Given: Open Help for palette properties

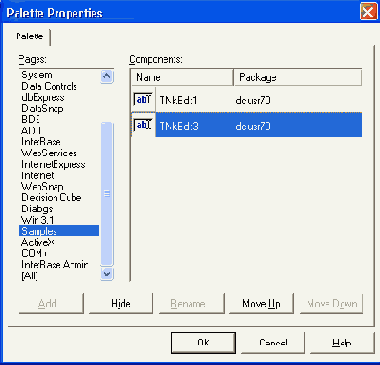Looking at the screenshot, I should click(x=342, y=342).
